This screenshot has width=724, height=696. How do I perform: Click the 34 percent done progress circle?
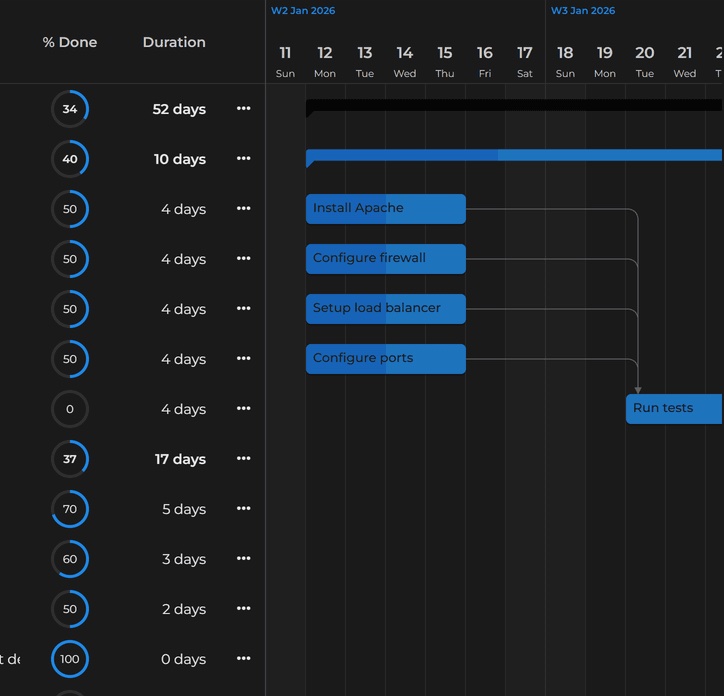[70, 109]
